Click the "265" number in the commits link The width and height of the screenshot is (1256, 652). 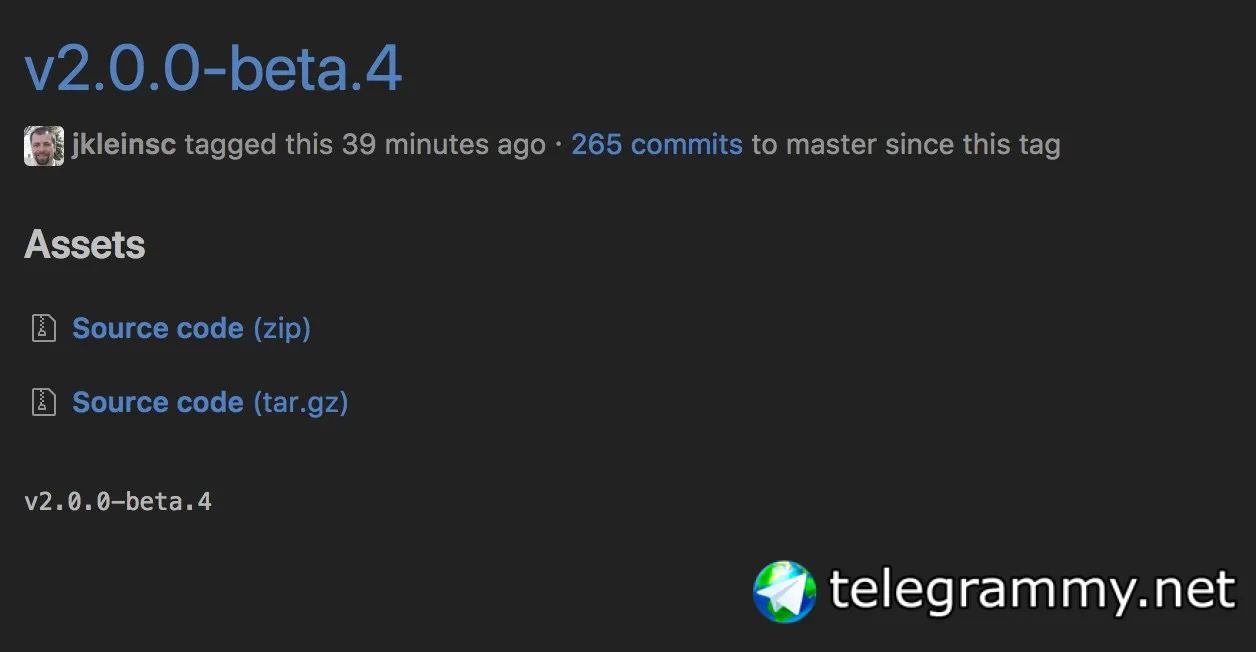tap(597, 145)
